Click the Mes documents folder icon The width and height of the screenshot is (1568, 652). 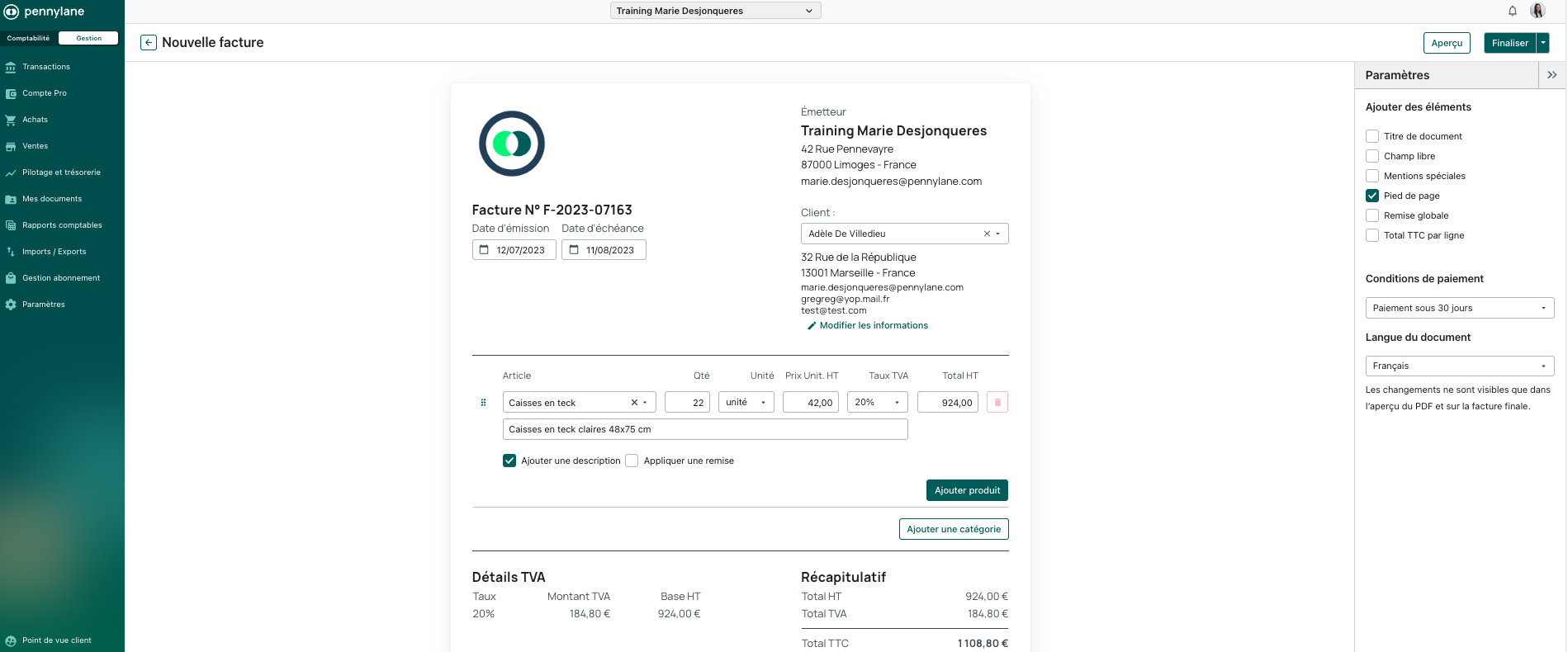(x=11, y=199)
